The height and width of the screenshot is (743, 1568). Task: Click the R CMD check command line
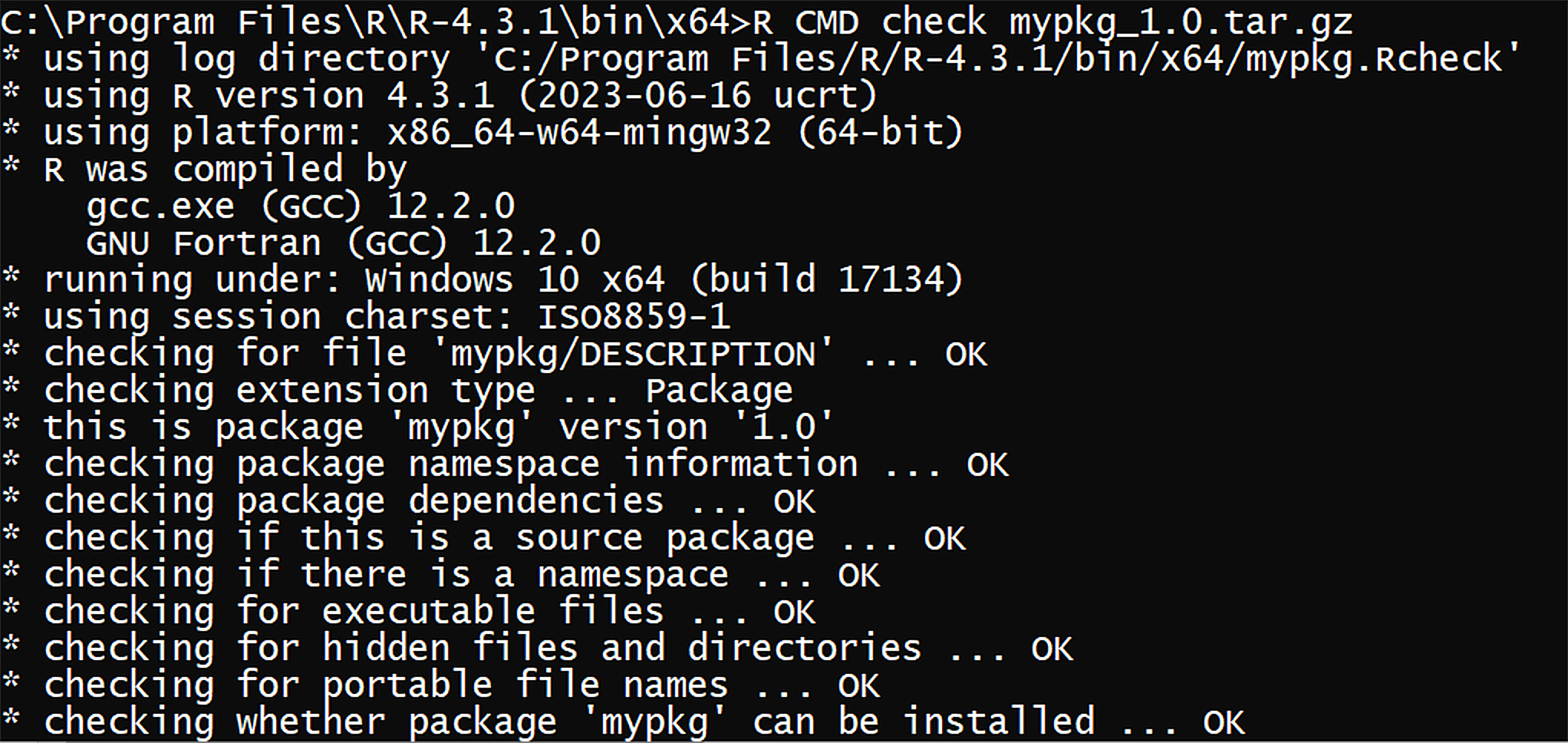pos(677,21)
